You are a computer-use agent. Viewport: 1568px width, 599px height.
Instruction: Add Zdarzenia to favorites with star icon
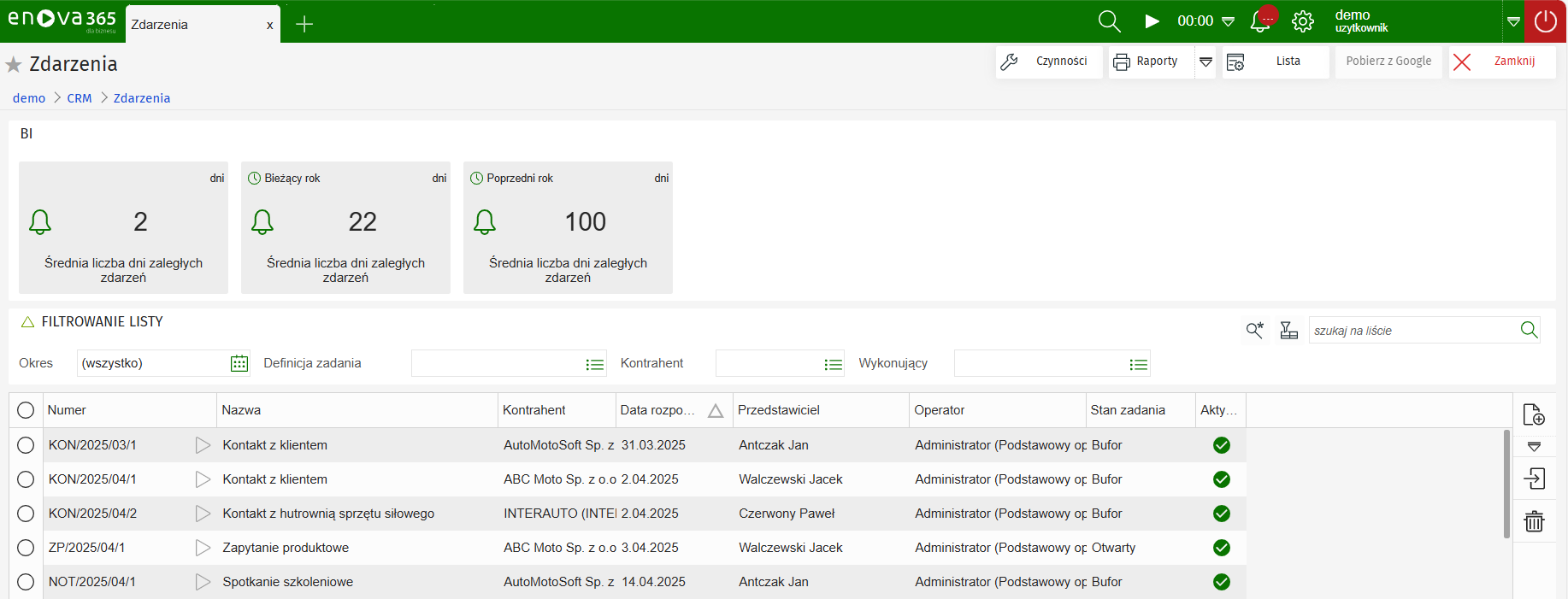pyautogui.click(x=14, y=65)
